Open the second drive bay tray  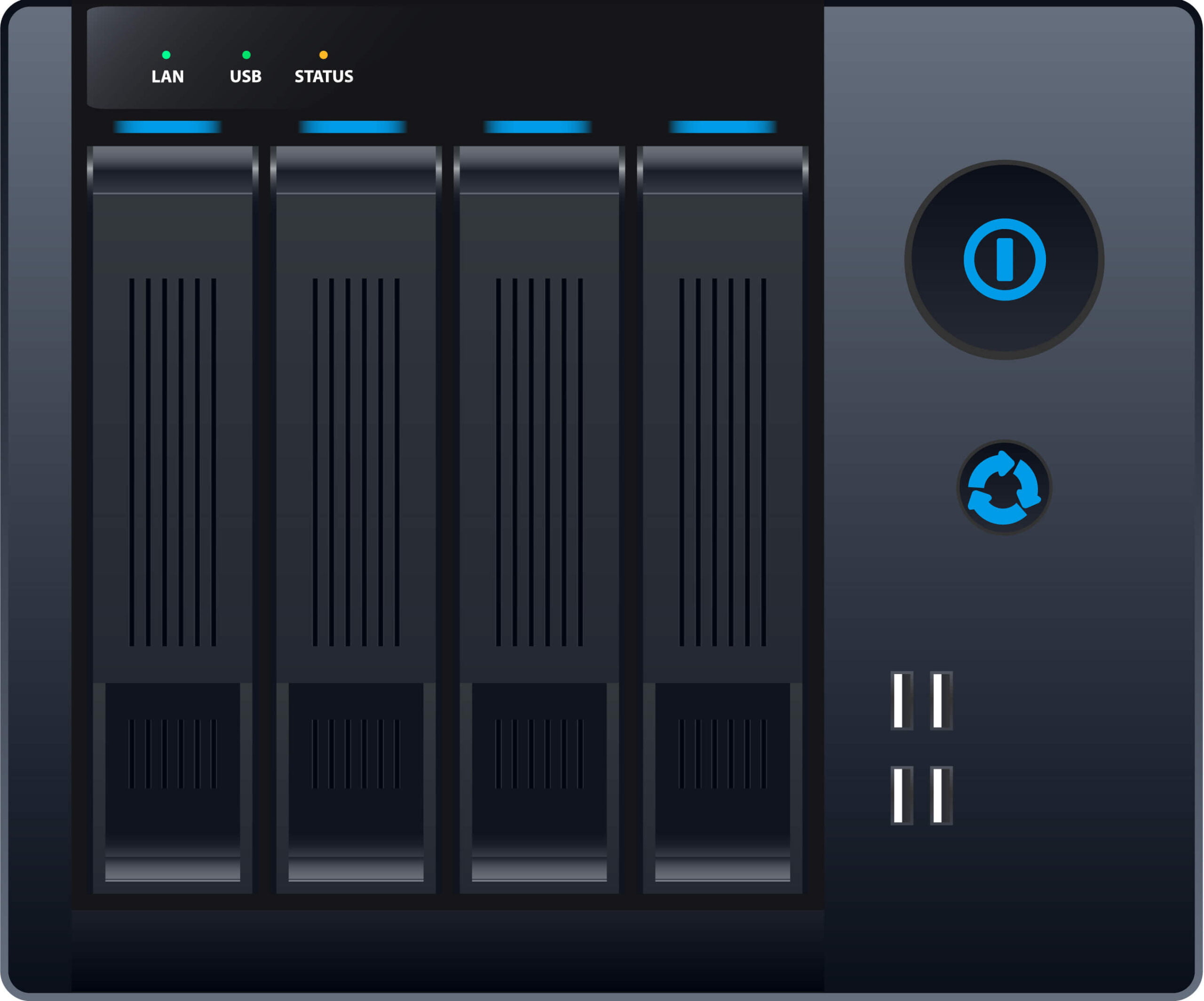[x=356, y=459]
